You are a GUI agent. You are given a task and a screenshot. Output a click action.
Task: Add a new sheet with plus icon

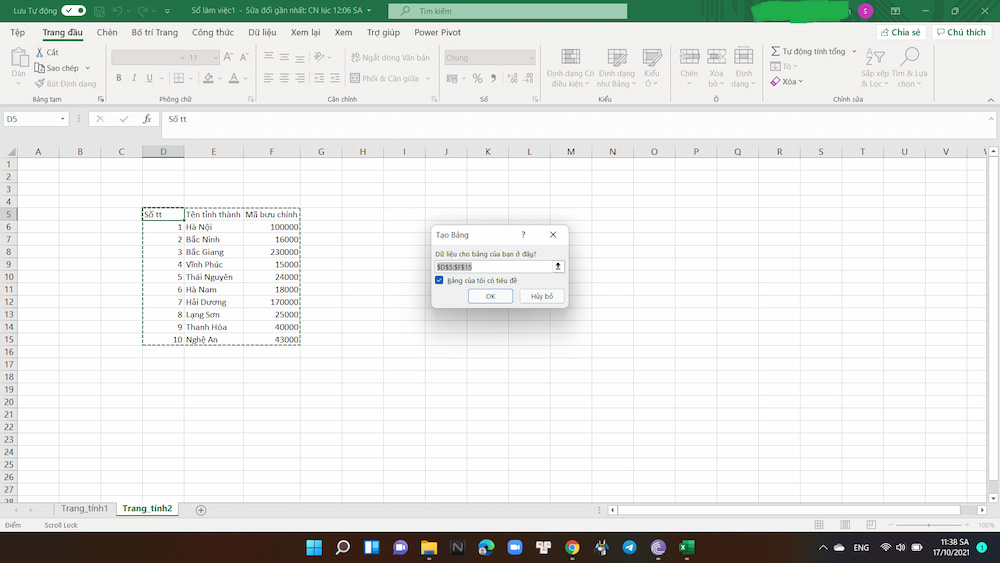click(201, 510)
